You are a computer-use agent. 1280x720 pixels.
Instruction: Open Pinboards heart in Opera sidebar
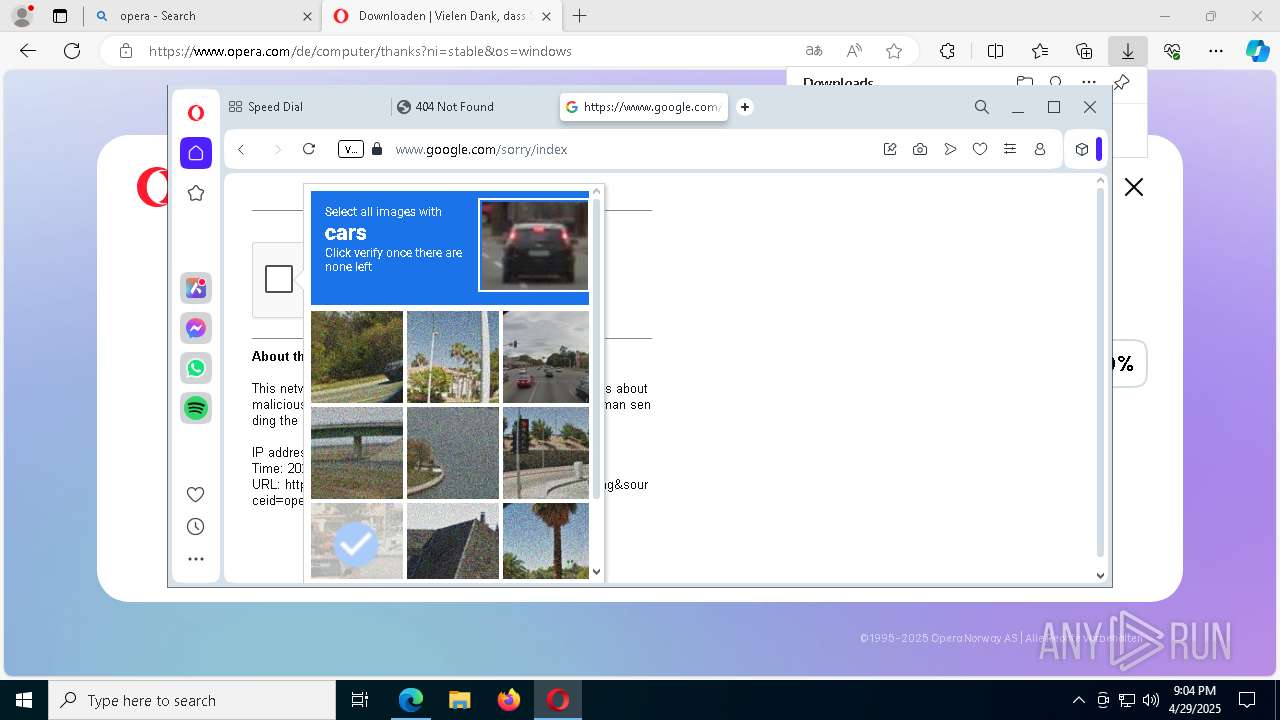tap(196, 494)
